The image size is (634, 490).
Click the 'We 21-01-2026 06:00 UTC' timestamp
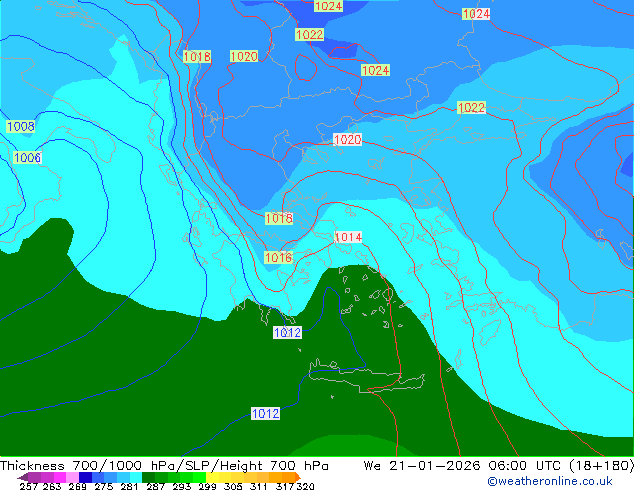point(465,466)
